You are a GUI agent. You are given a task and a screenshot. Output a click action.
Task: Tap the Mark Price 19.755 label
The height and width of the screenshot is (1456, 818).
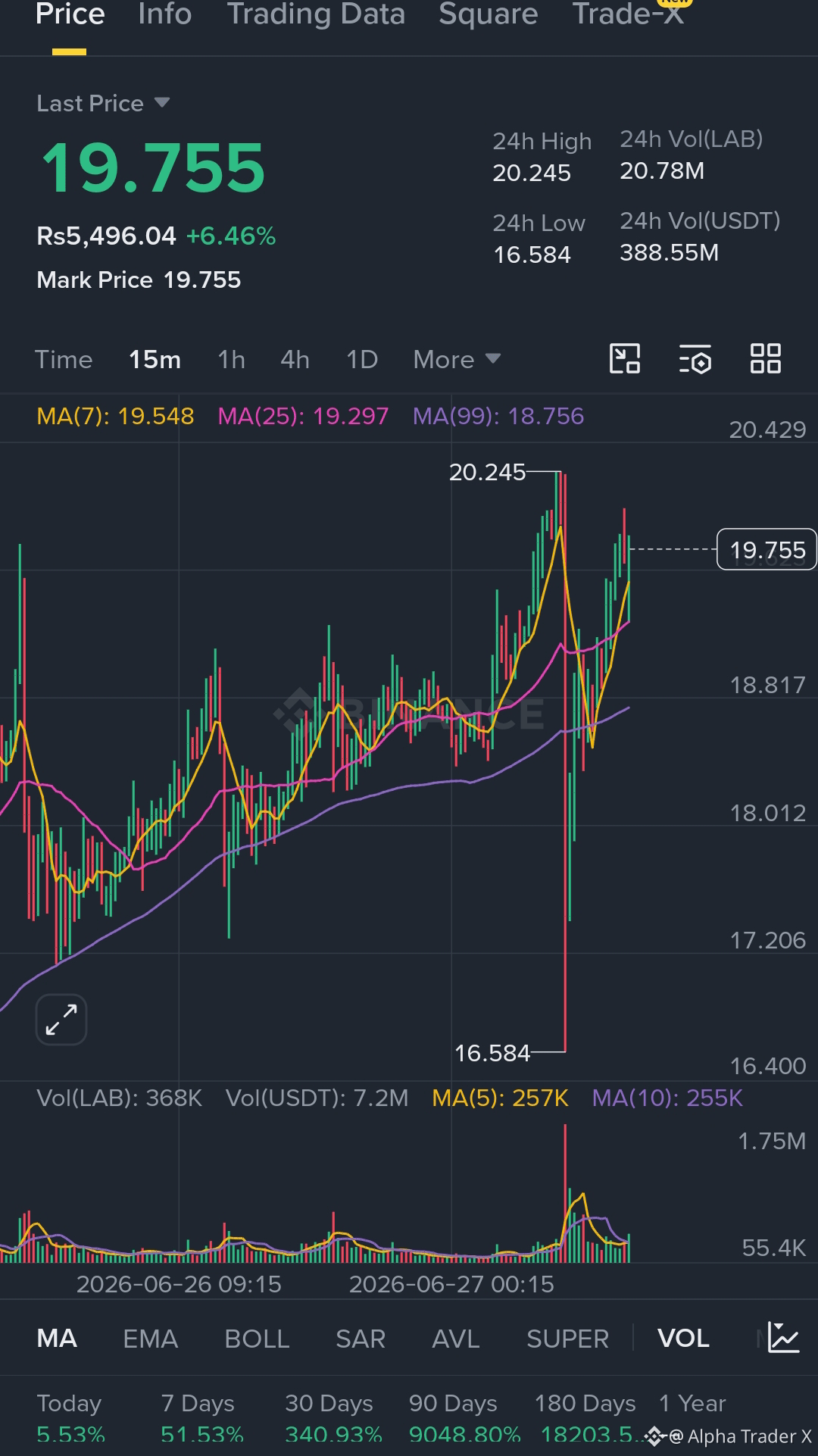[139, 280]
